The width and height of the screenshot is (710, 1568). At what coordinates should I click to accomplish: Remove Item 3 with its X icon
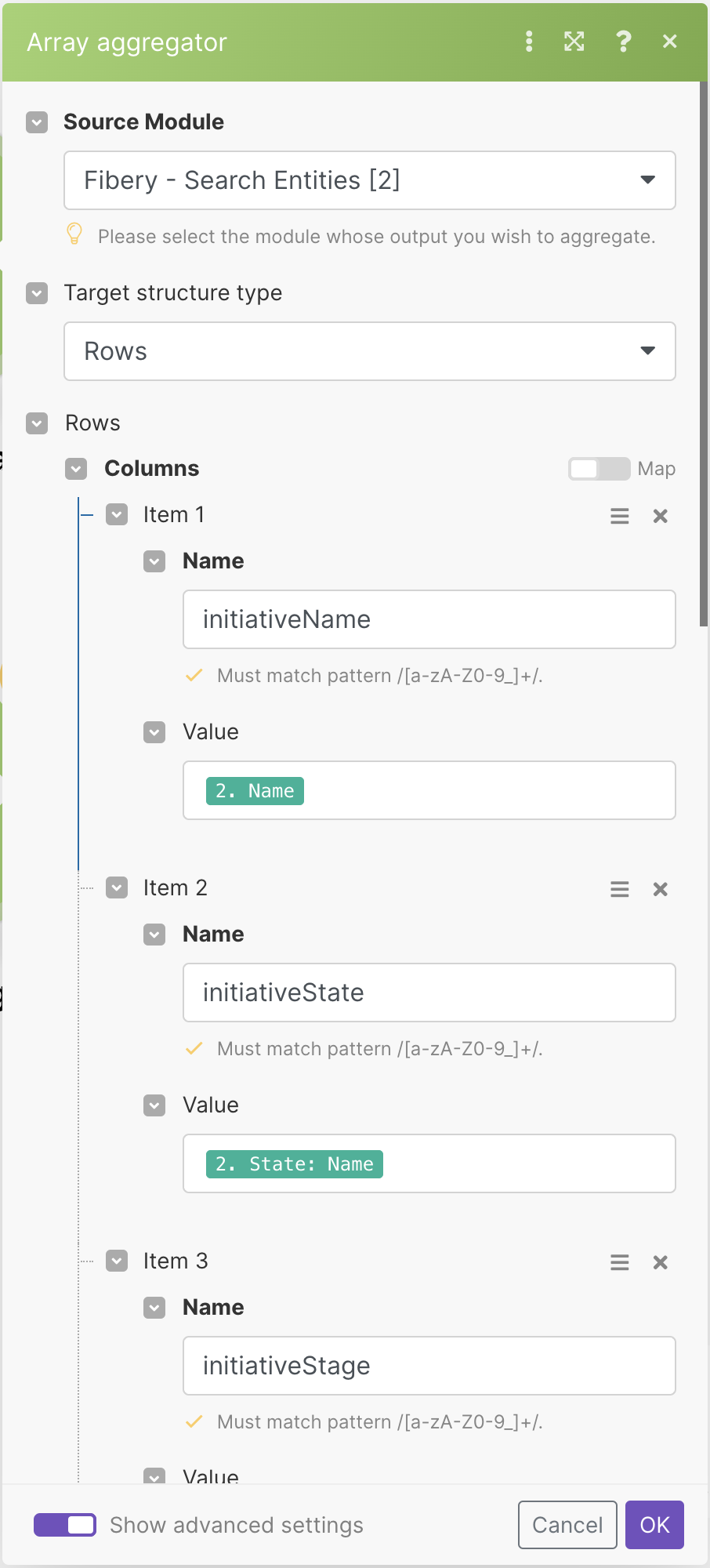point(661,1262)
